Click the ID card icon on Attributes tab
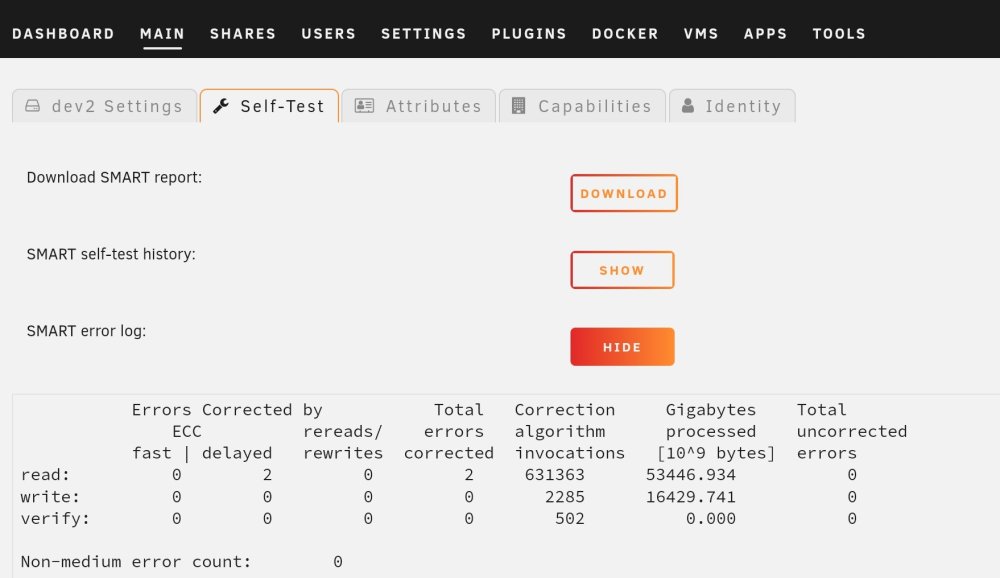Image resolution: width=1000 pixels, height=578 pixels. pos(364,106)
